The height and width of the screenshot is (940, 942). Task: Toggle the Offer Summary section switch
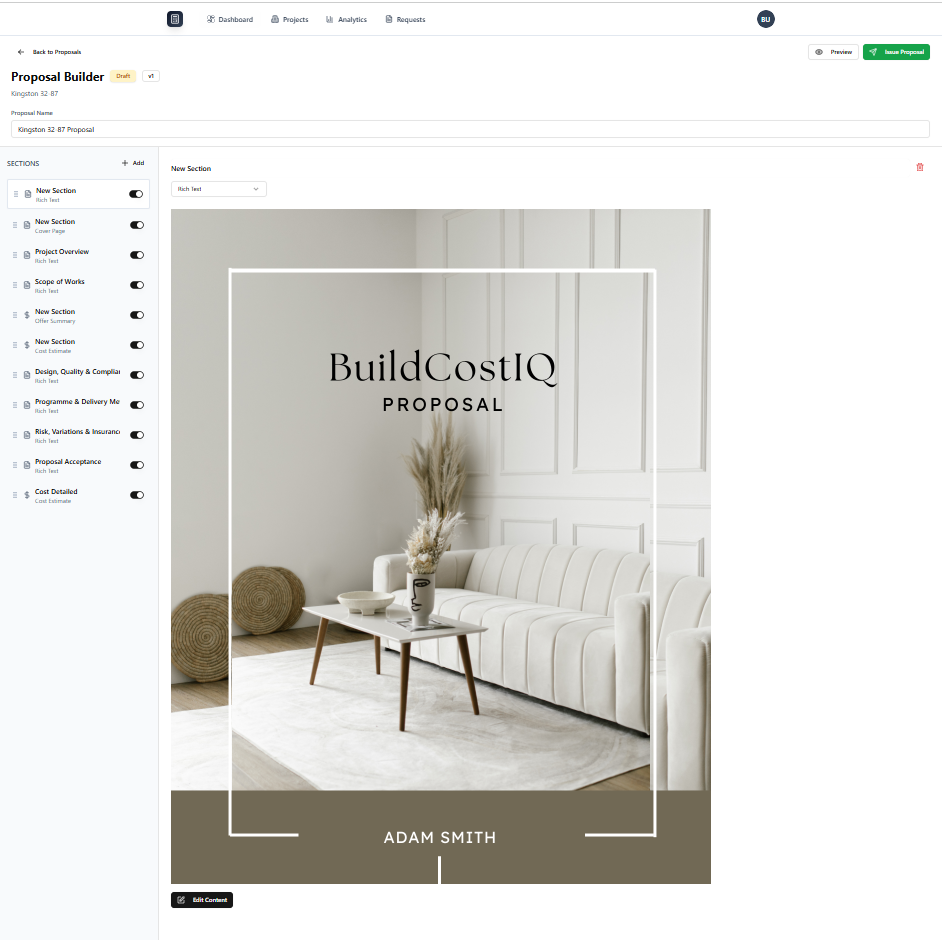[137, 315]
